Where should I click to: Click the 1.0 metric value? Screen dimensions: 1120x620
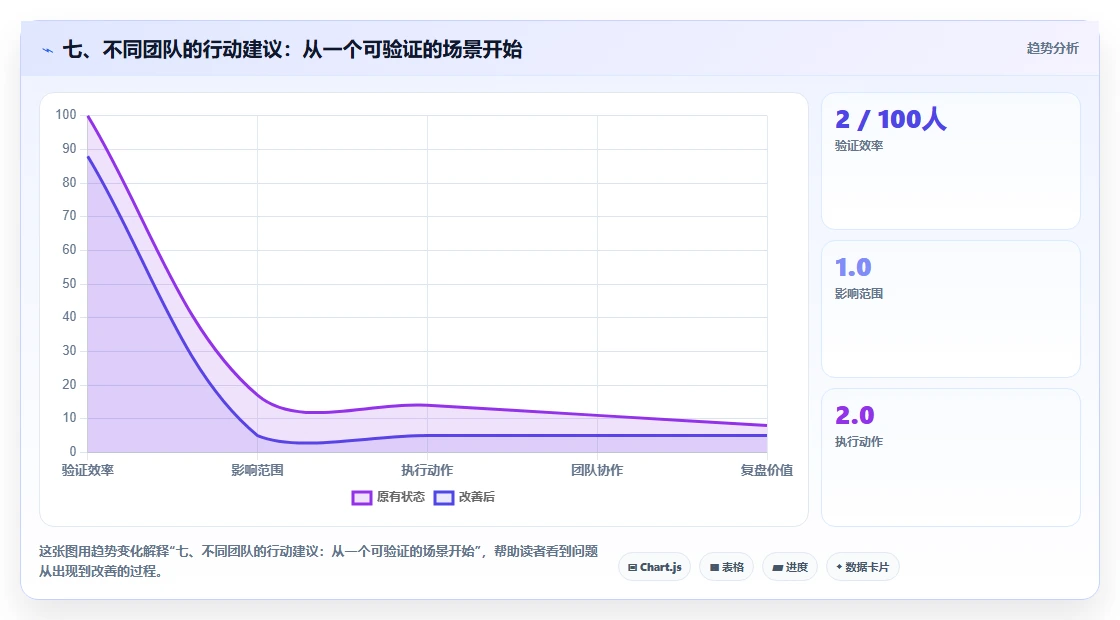(x=853, y=267)
